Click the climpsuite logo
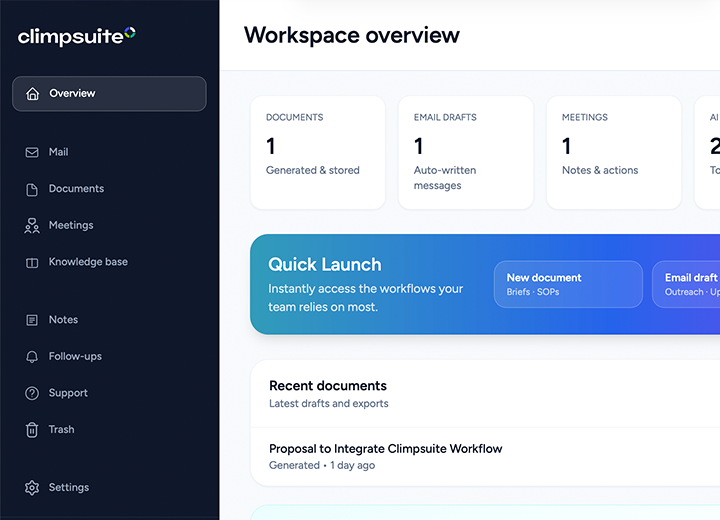720x520 pixels. (x=76, y=36)
